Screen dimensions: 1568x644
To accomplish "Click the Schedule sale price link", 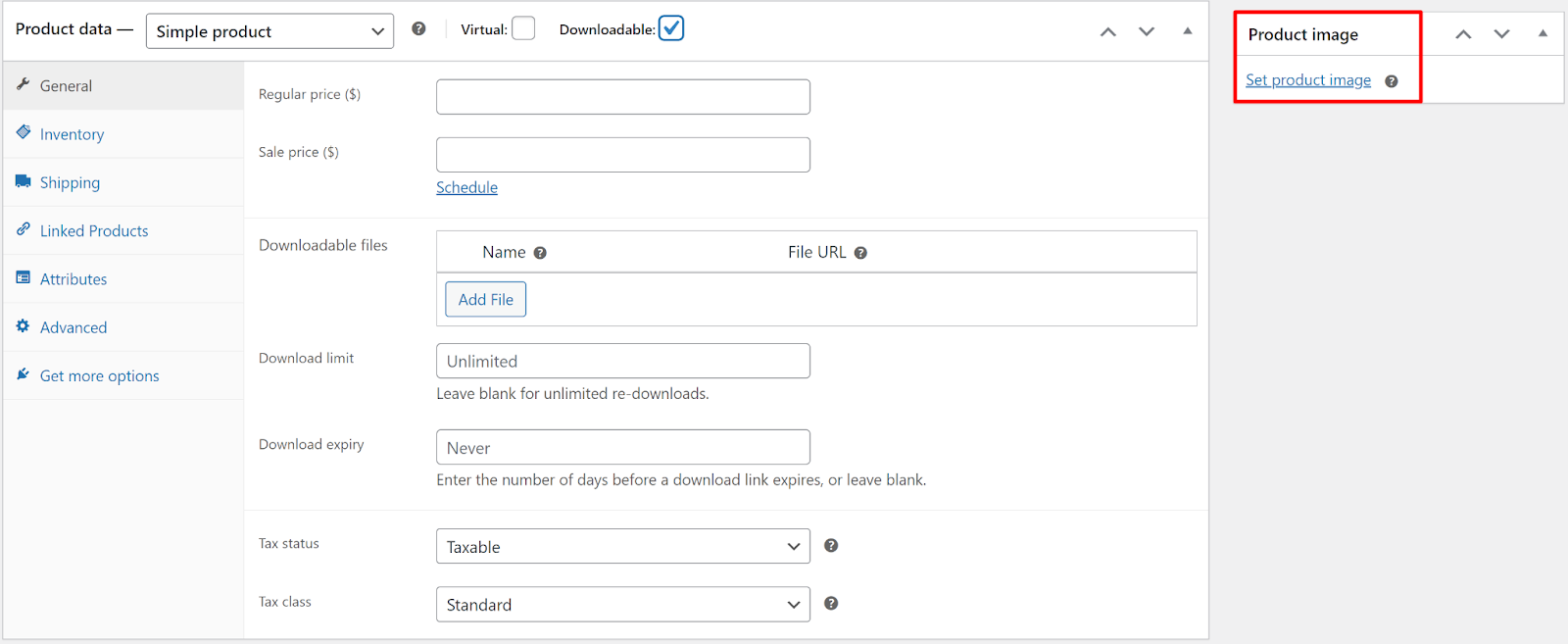I will pos(466,187).
